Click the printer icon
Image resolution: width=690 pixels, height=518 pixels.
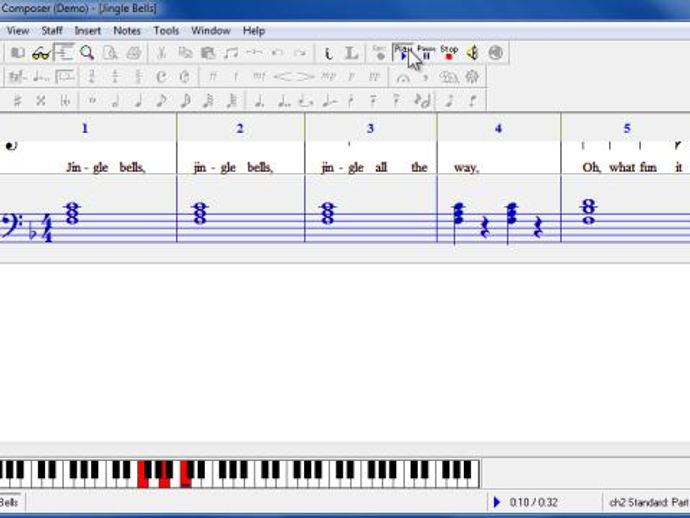click(x=133, y=53)
